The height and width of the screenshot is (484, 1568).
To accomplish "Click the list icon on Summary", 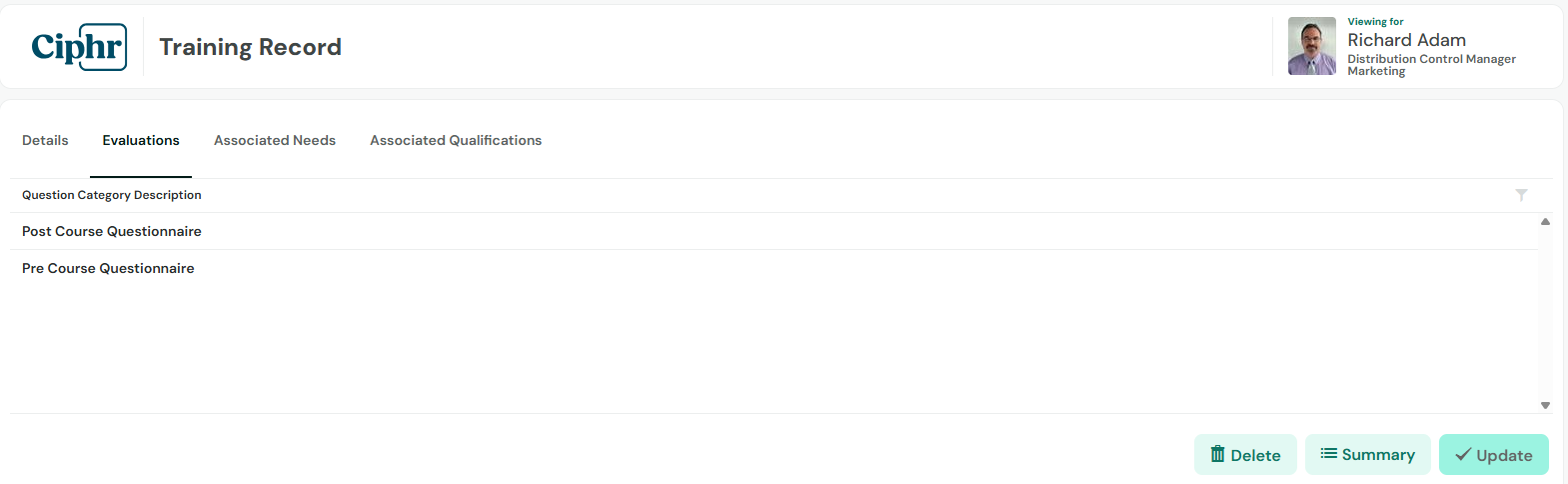I will (x=1328, y=454).
